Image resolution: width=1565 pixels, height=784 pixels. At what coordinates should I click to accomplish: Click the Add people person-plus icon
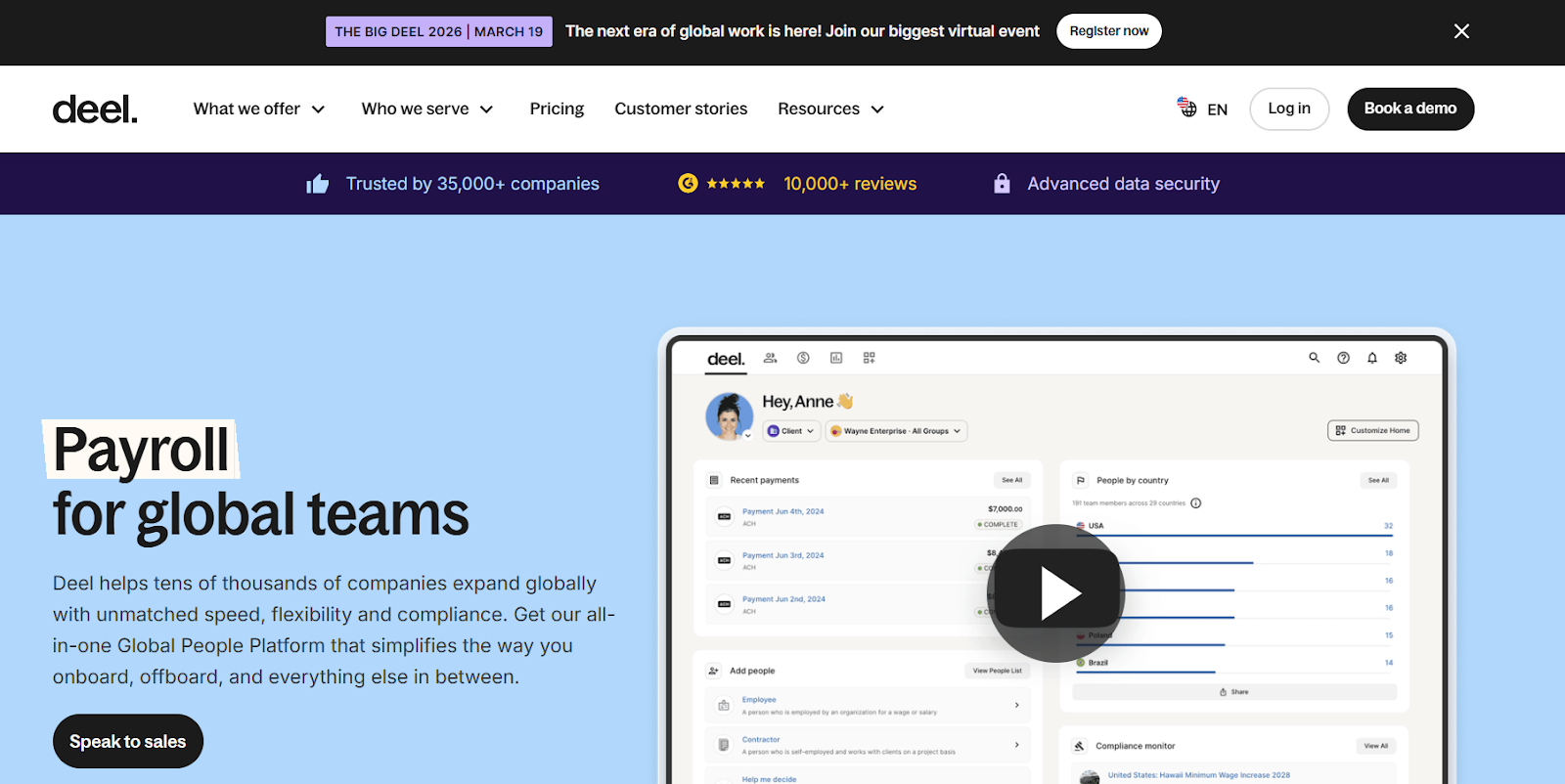point(713,671)
